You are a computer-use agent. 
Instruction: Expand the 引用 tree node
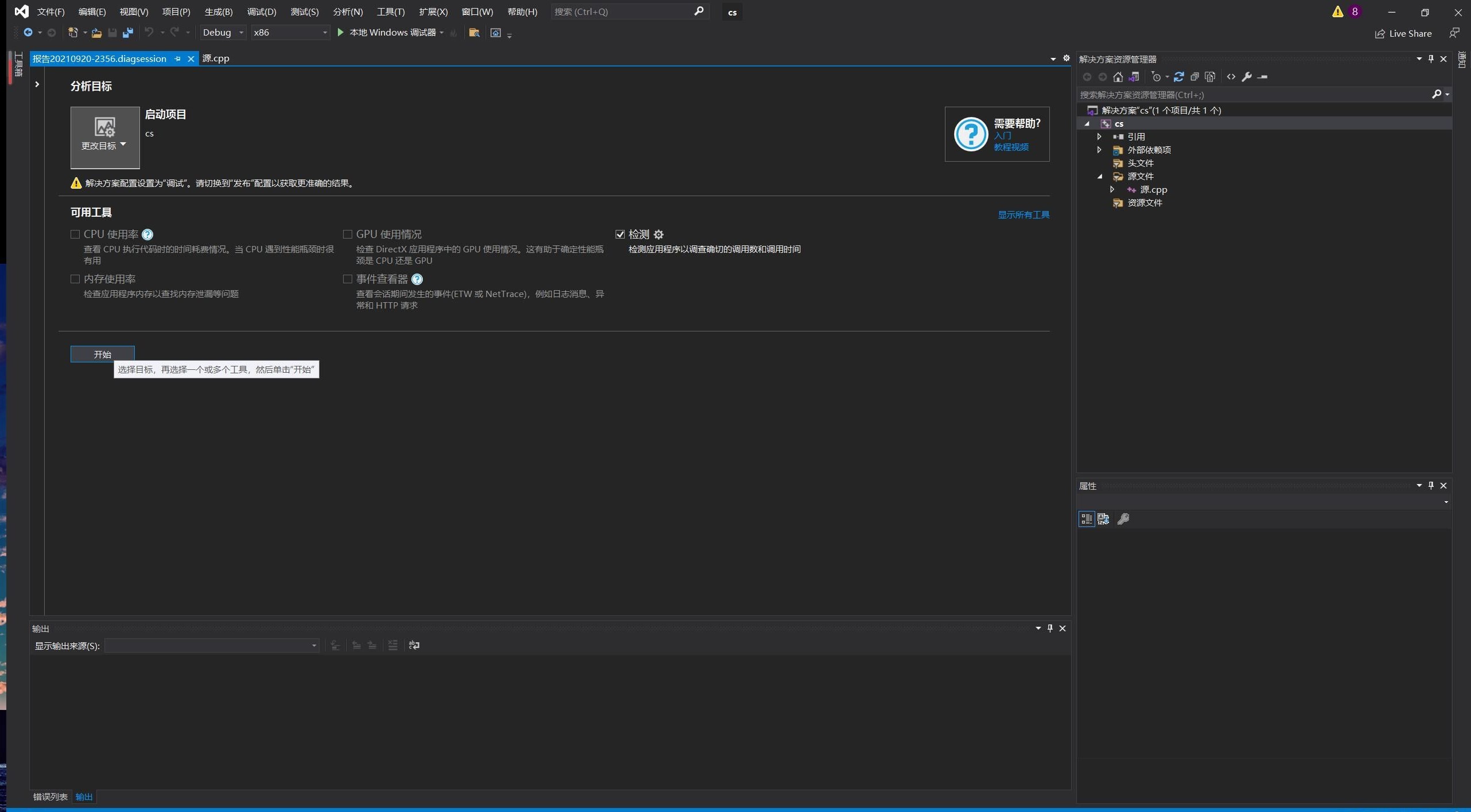(1099, 136)
